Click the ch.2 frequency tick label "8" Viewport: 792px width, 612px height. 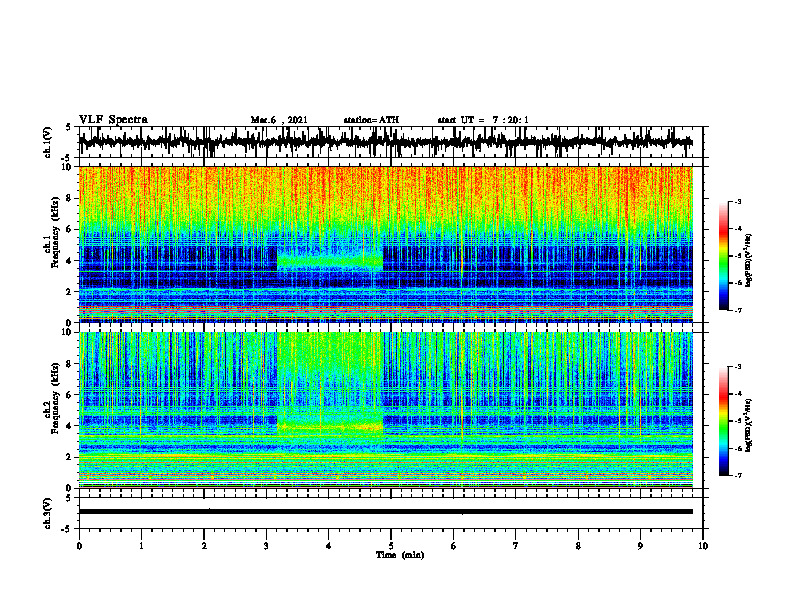point(69,364)
